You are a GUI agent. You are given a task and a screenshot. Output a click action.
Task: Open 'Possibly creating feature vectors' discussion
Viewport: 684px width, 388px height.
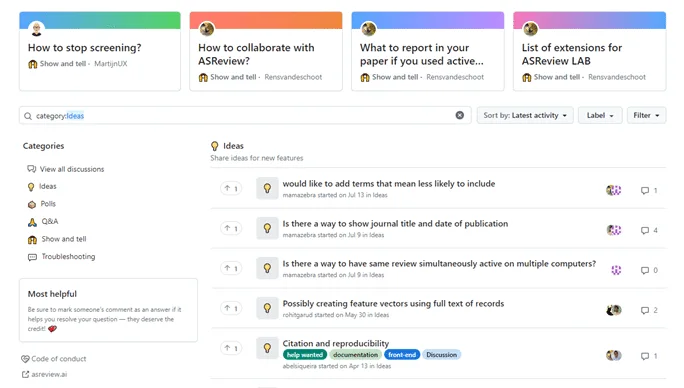(x=393, y=303)
